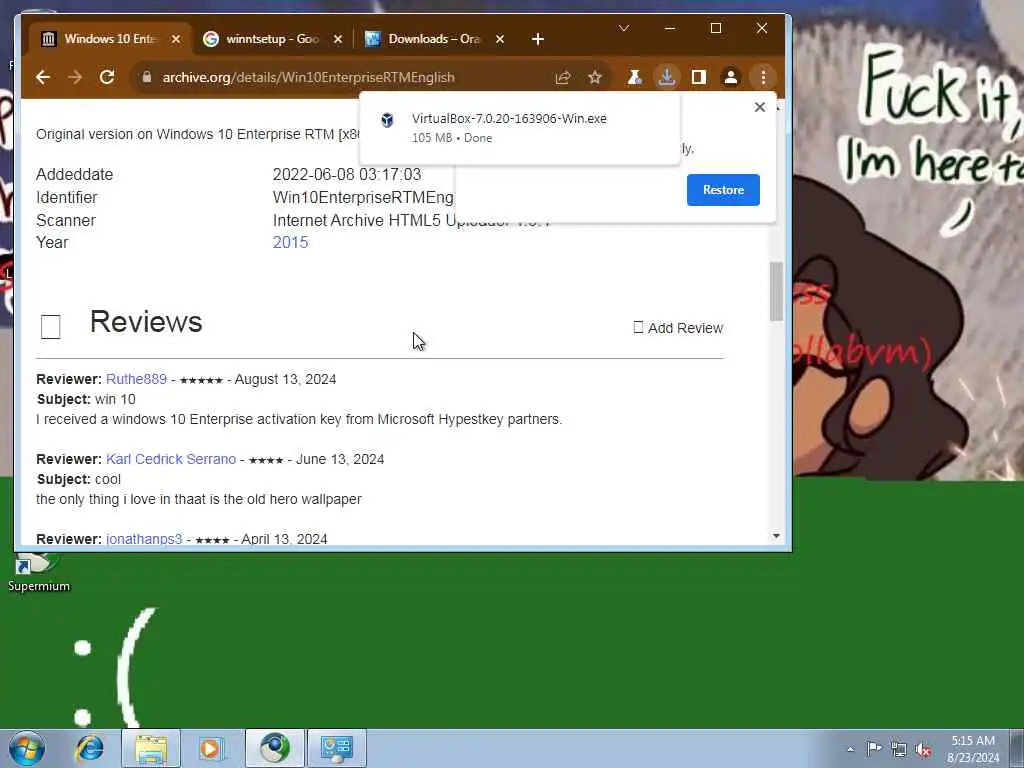Click the scrollbar down arrow
Viewport: 1024px width, 768px height.
point(776,536)
